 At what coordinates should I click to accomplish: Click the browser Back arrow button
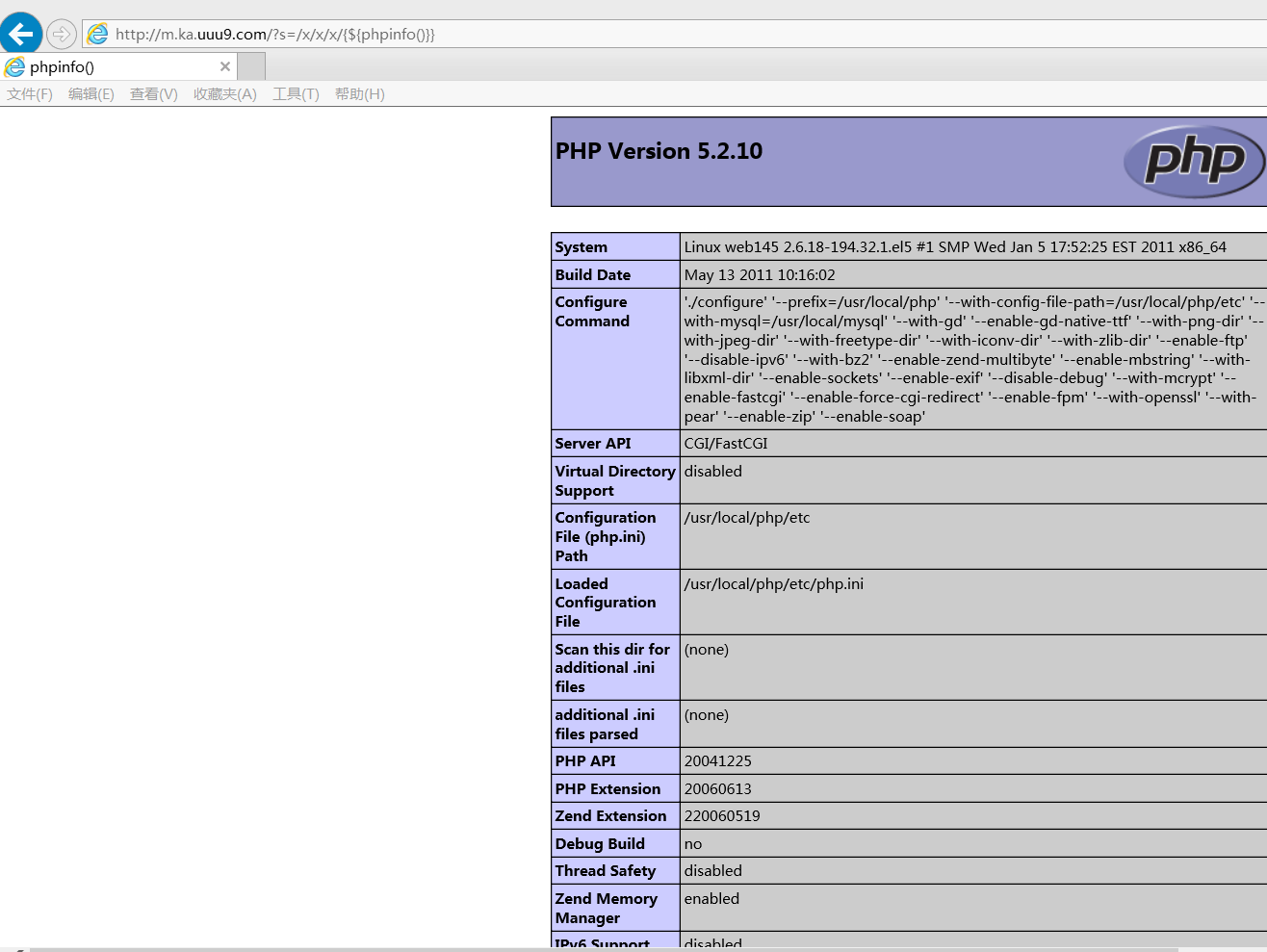tap(20, 34)
